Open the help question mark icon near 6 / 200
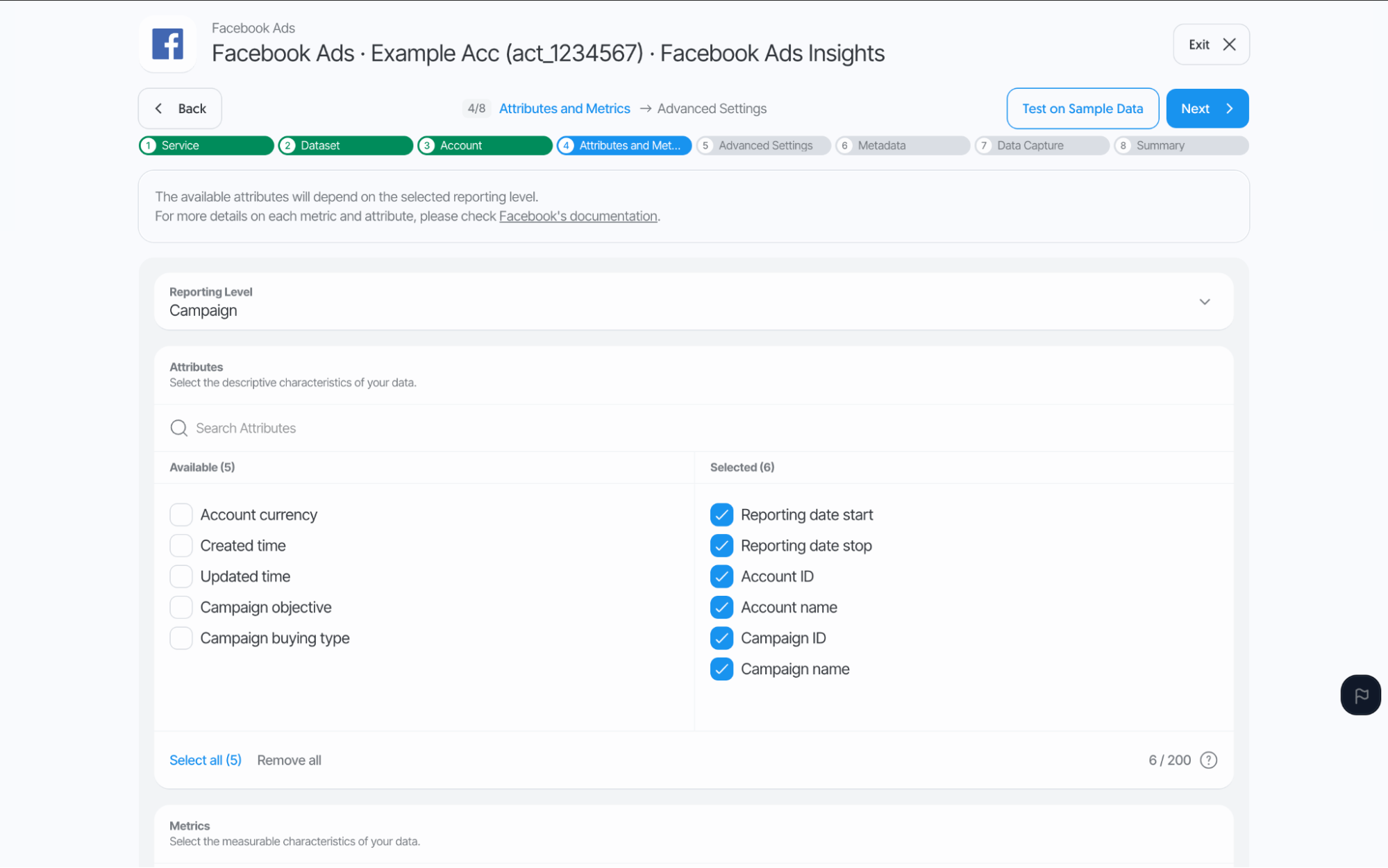This screenshot has height=868, width=1388. [x=1208, y=760]
